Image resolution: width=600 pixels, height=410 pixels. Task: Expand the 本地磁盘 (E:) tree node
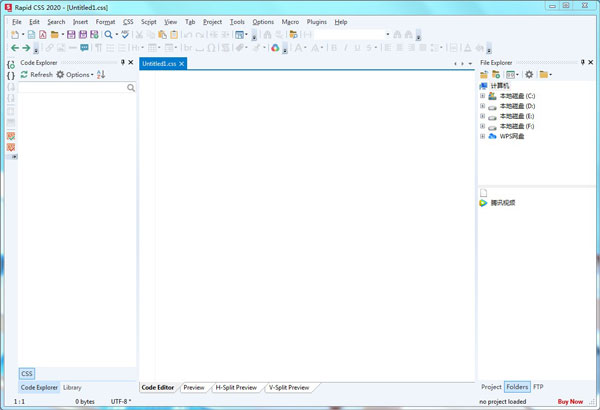(483, 116)
